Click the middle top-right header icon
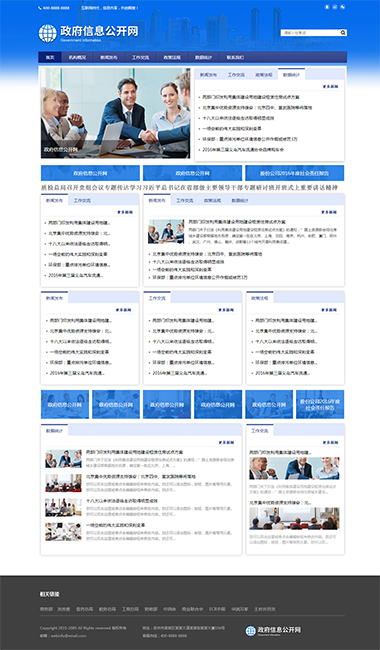Viewport: 380px width, 650px height. (x=335, y=7)
